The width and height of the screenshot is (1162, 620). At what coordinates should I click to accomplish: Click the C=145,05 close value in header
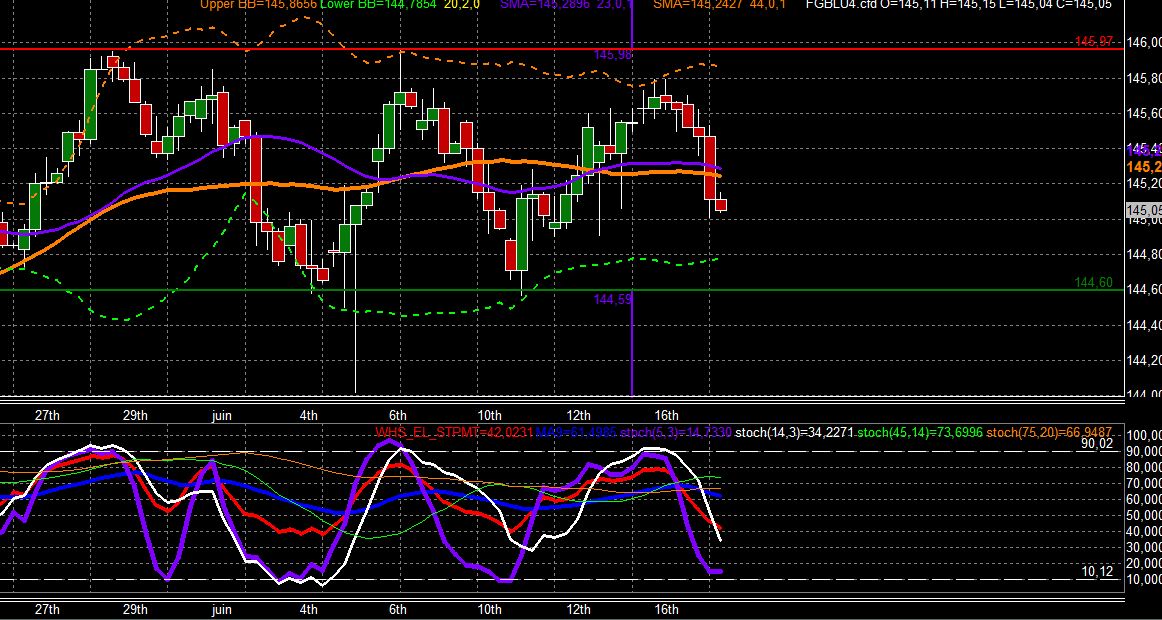(x=1085, y=4)
